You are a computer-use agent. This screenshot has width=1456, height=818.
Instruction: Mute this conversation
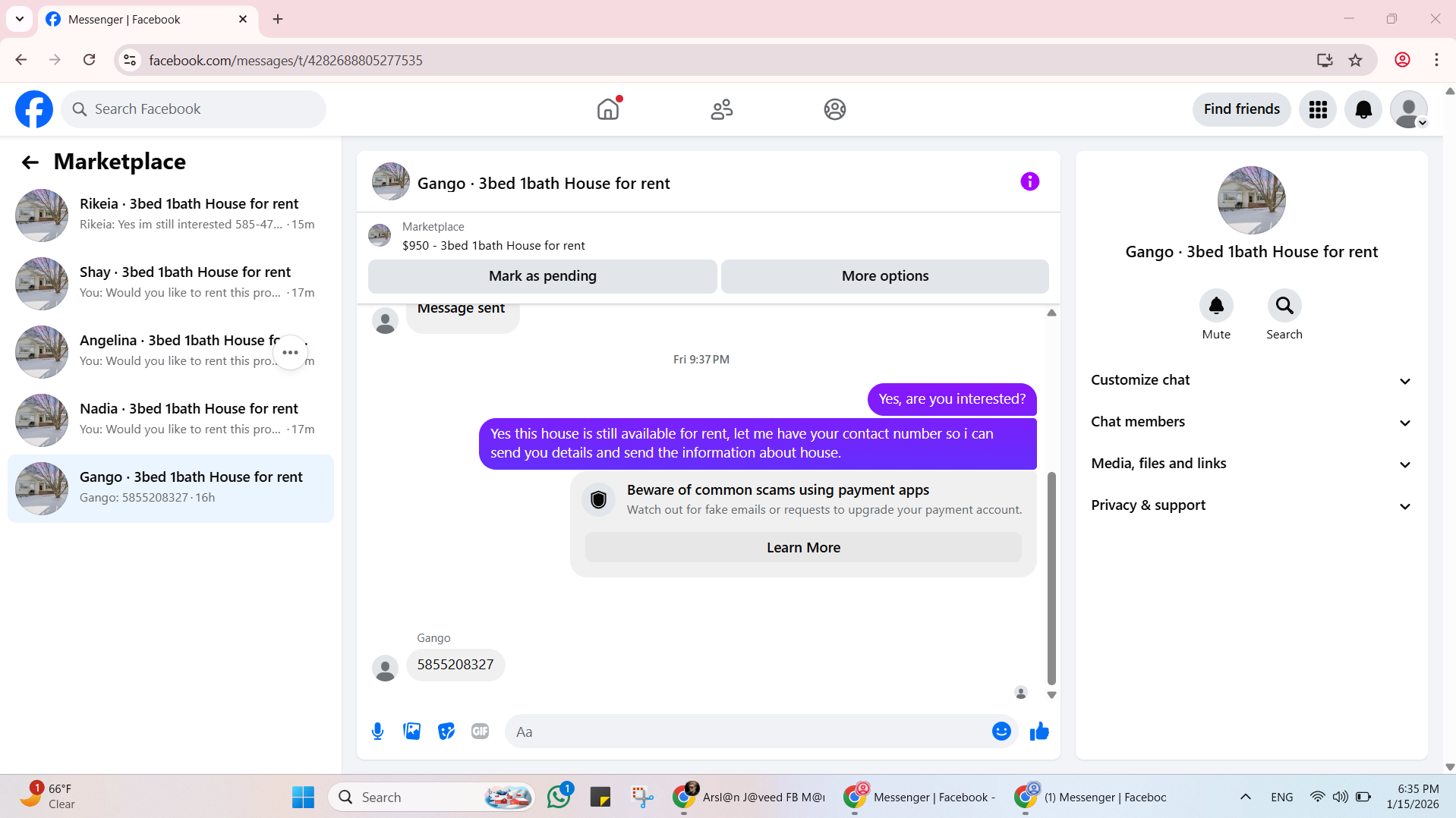1216,306
